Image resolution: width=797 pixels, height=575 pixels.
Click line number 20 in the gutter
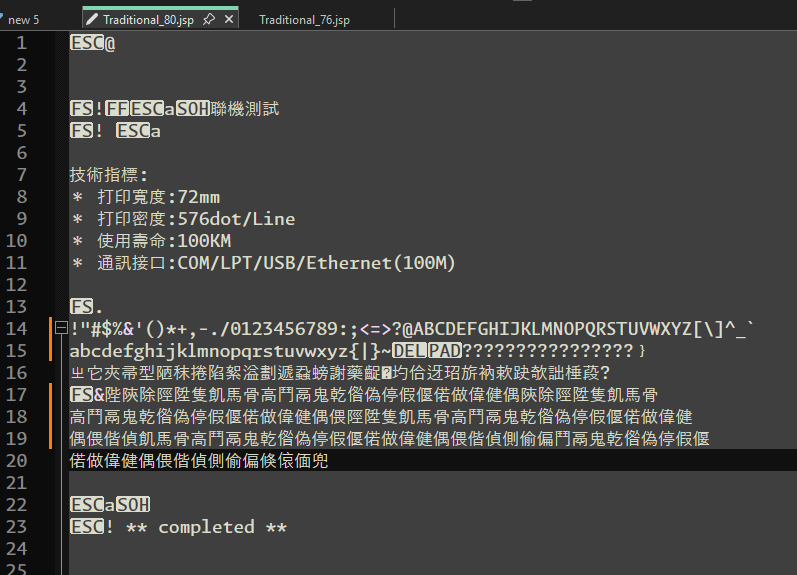coord(16,461)
